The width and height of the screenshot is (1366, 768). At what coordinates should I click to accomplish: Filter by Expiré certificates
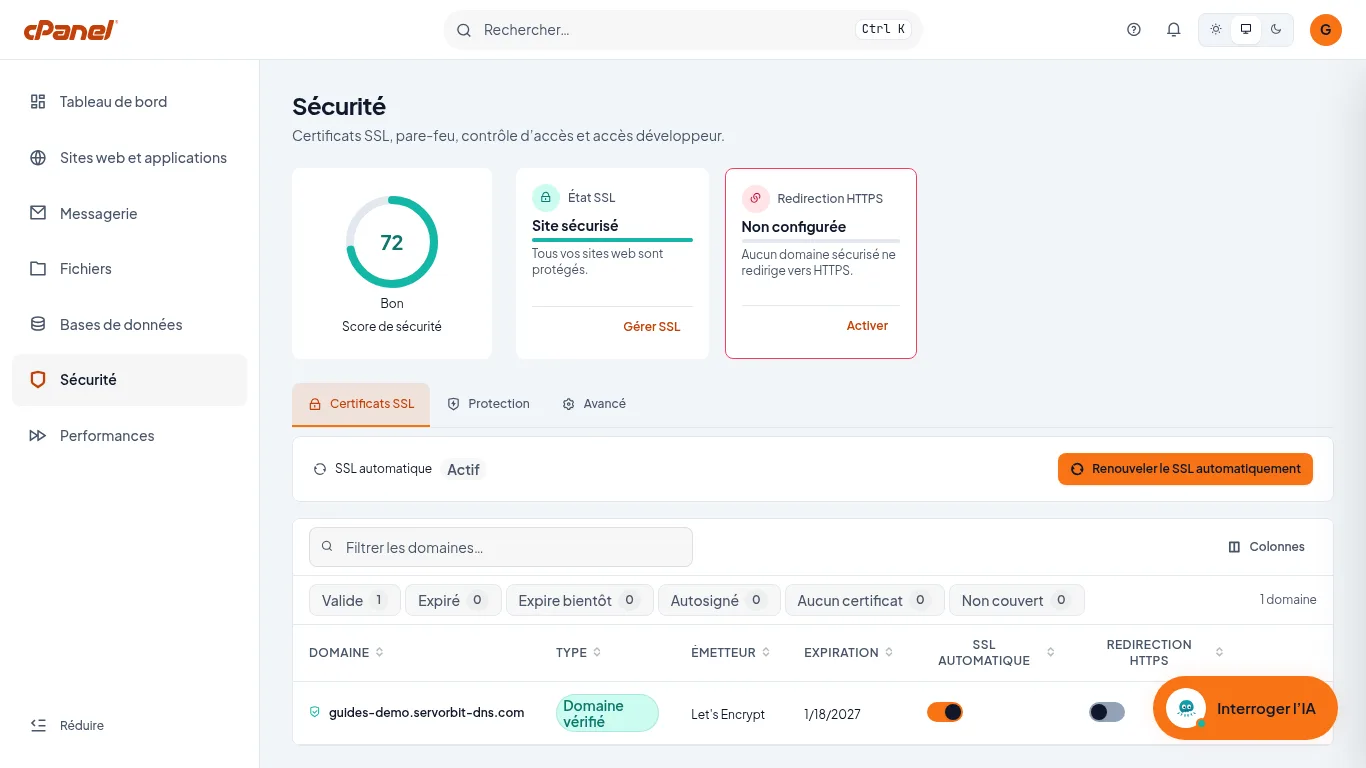tap(453, 600)
